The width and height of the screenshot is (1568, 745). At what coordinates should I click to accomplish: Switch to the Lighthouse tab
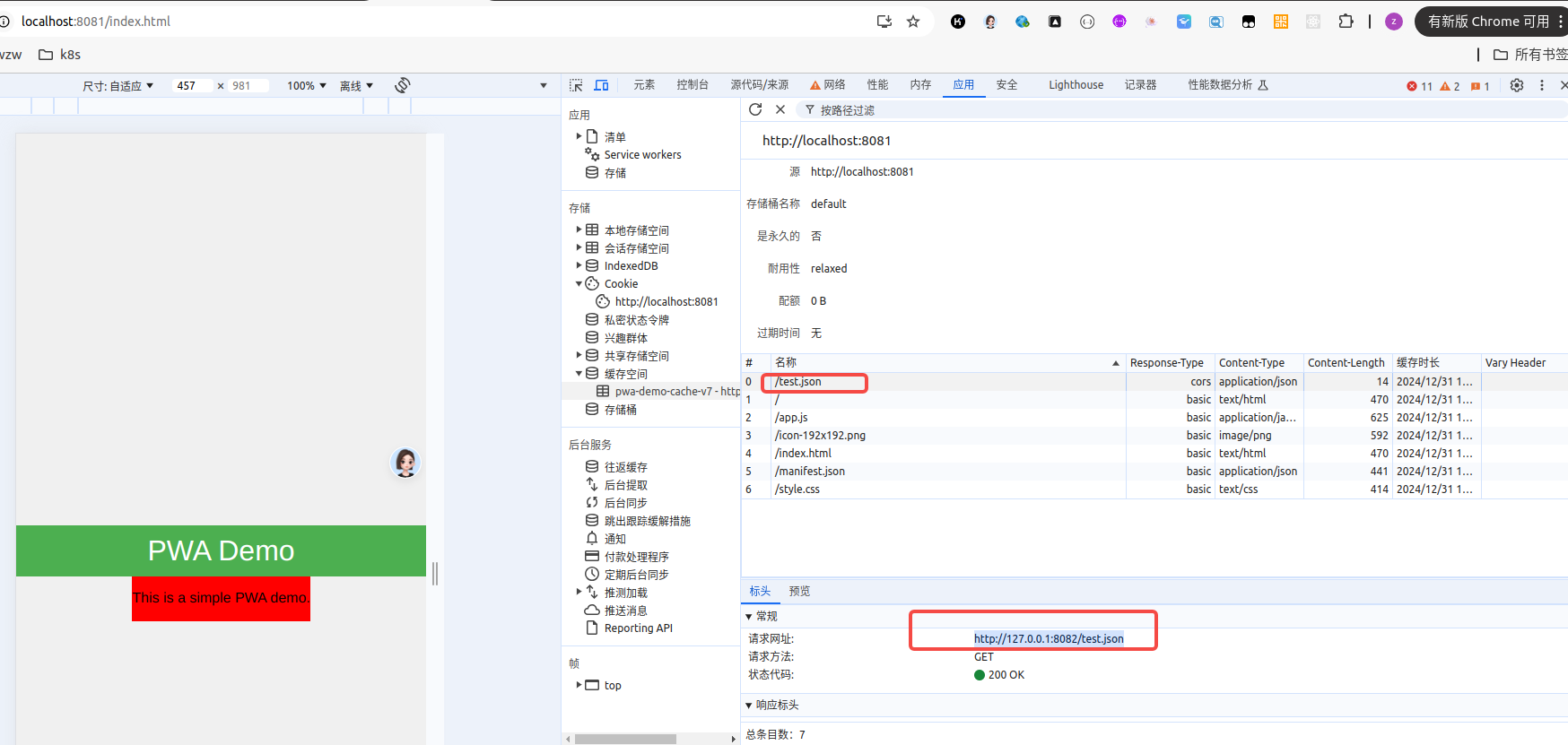1076,85
